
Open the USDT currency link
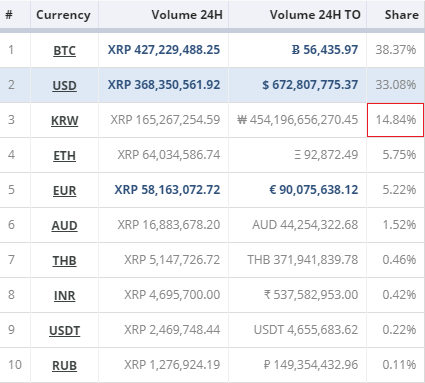point(64,331)
